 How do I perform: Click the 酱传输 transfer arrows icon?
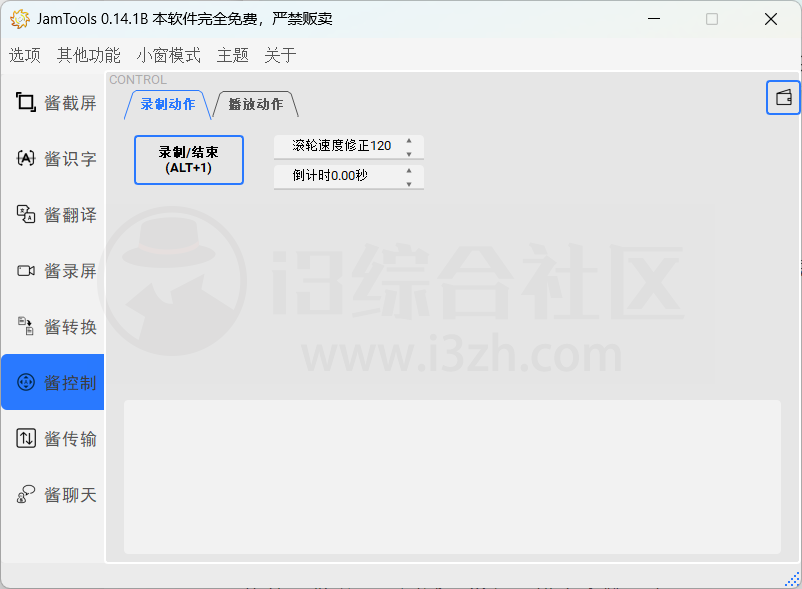26,438
